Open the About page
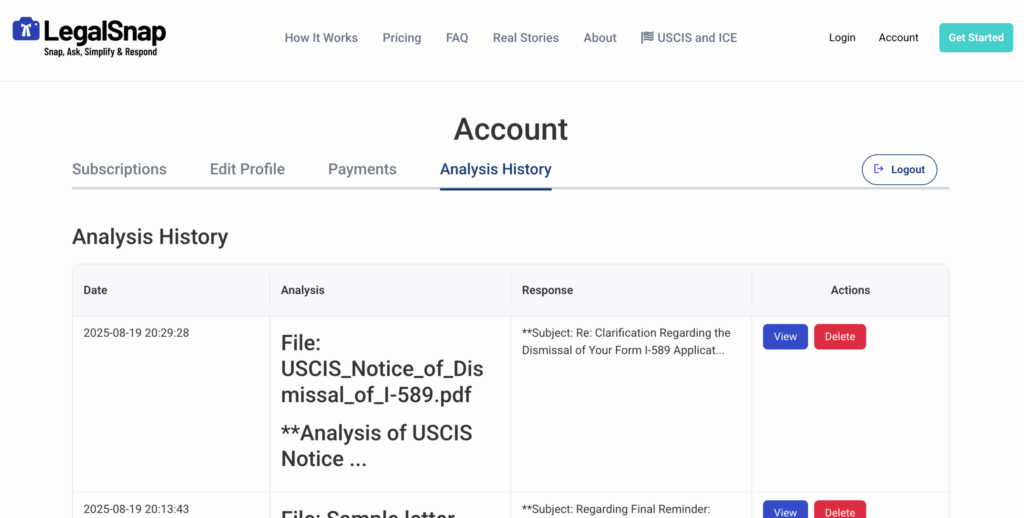The image size is (1024, 518). (600, 38)
